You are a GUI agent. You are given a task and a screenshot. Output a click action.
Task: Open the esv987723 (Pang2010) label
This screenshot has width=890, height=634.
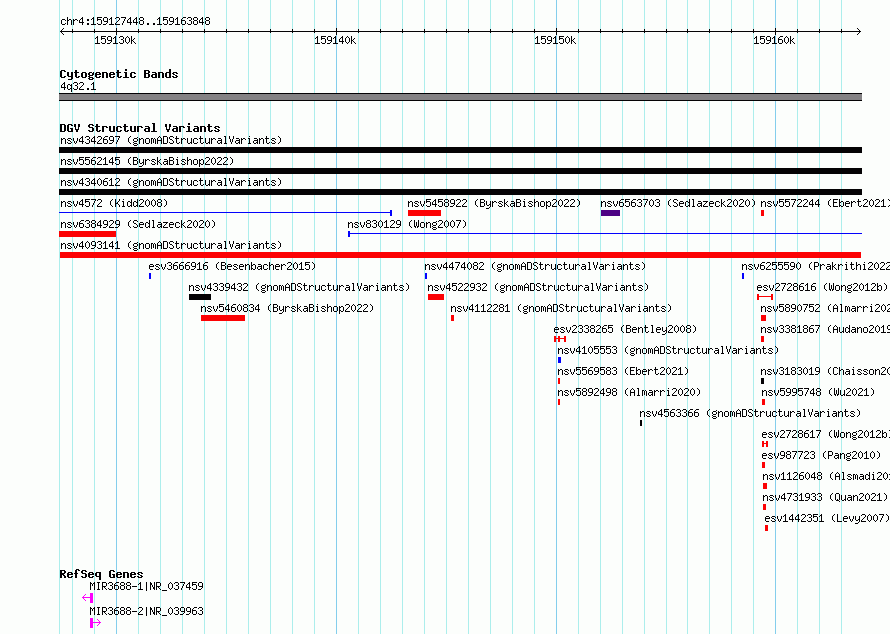821,455
